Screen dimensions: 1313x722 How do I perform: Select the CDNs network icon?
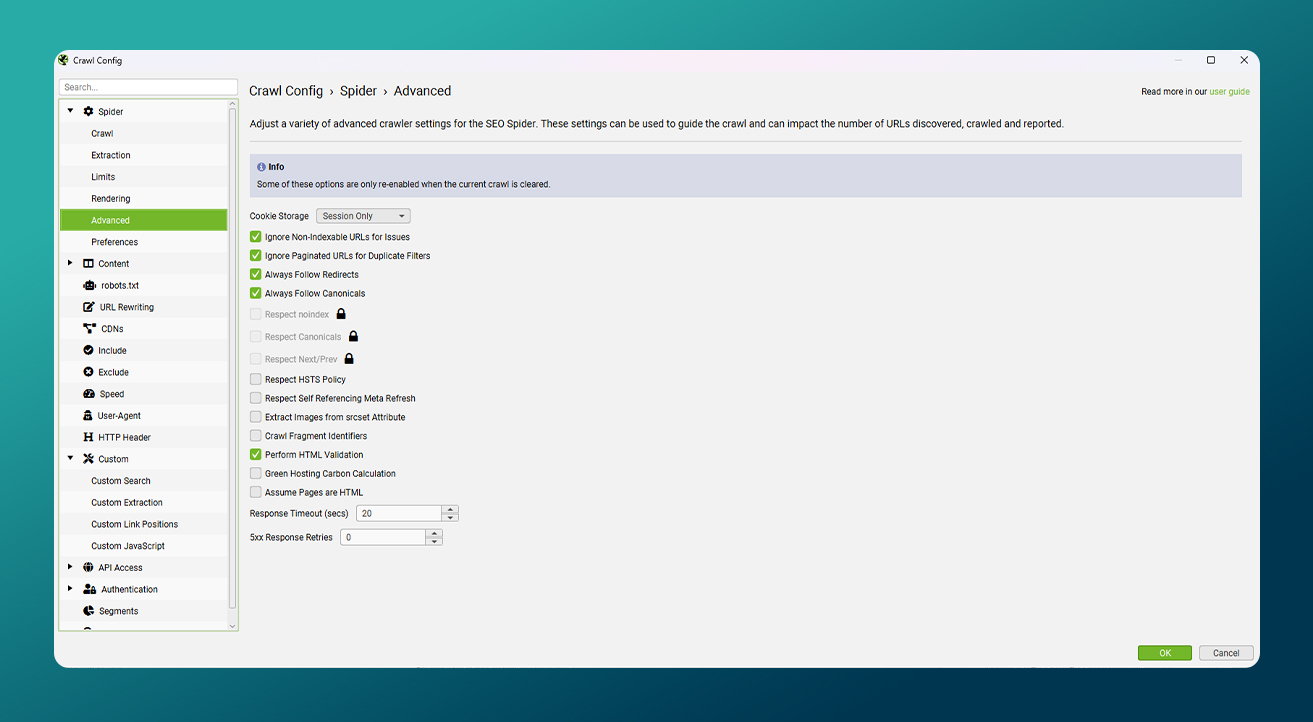[x=89, y=329]
